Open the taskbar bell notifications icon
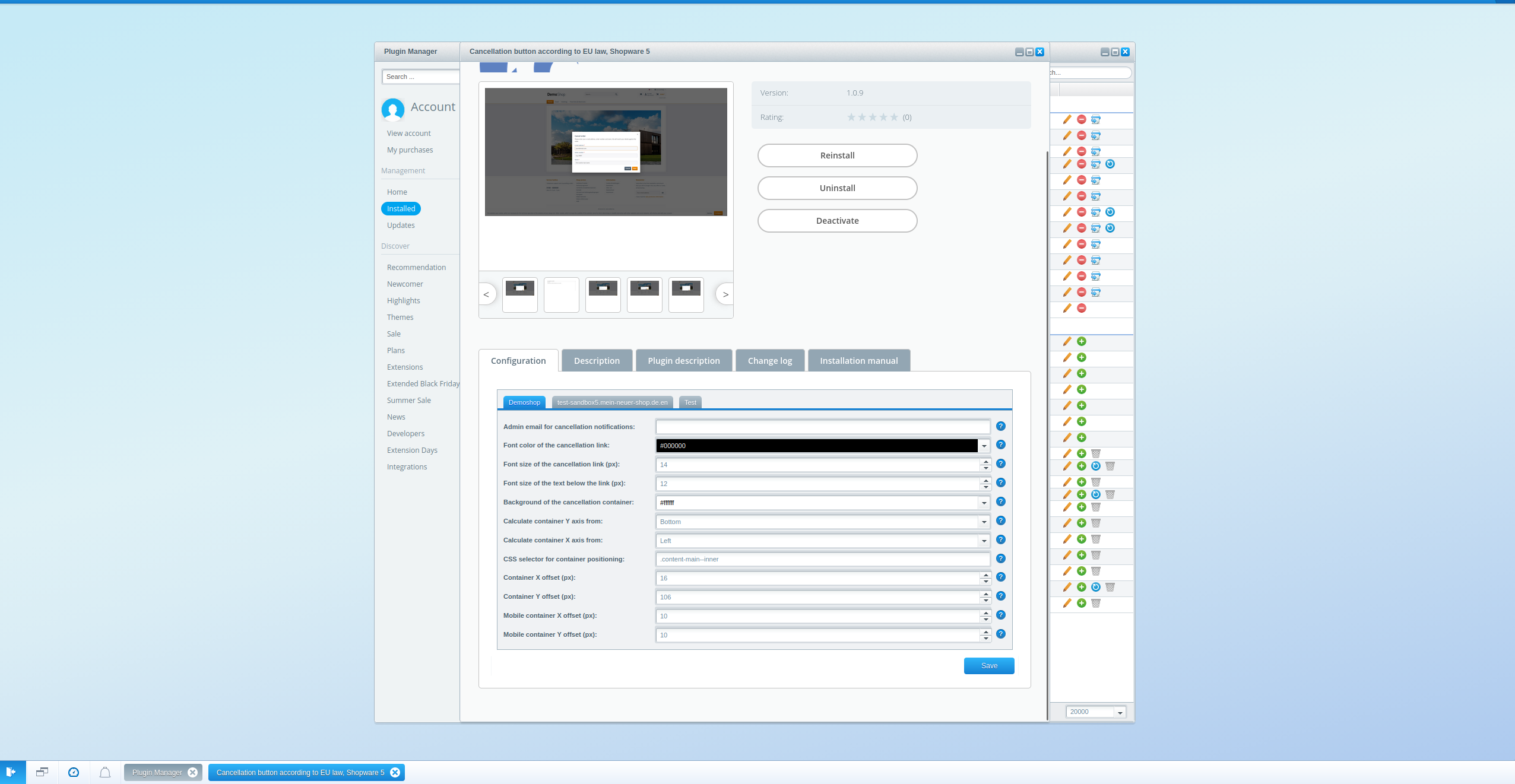This screenshot has width=1515, height=784. point(105,772)
